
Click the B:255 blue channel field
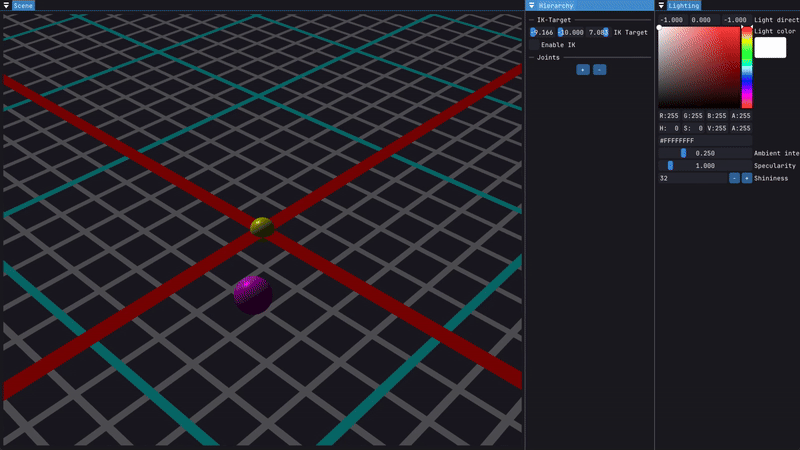click(x=717, y=116)
